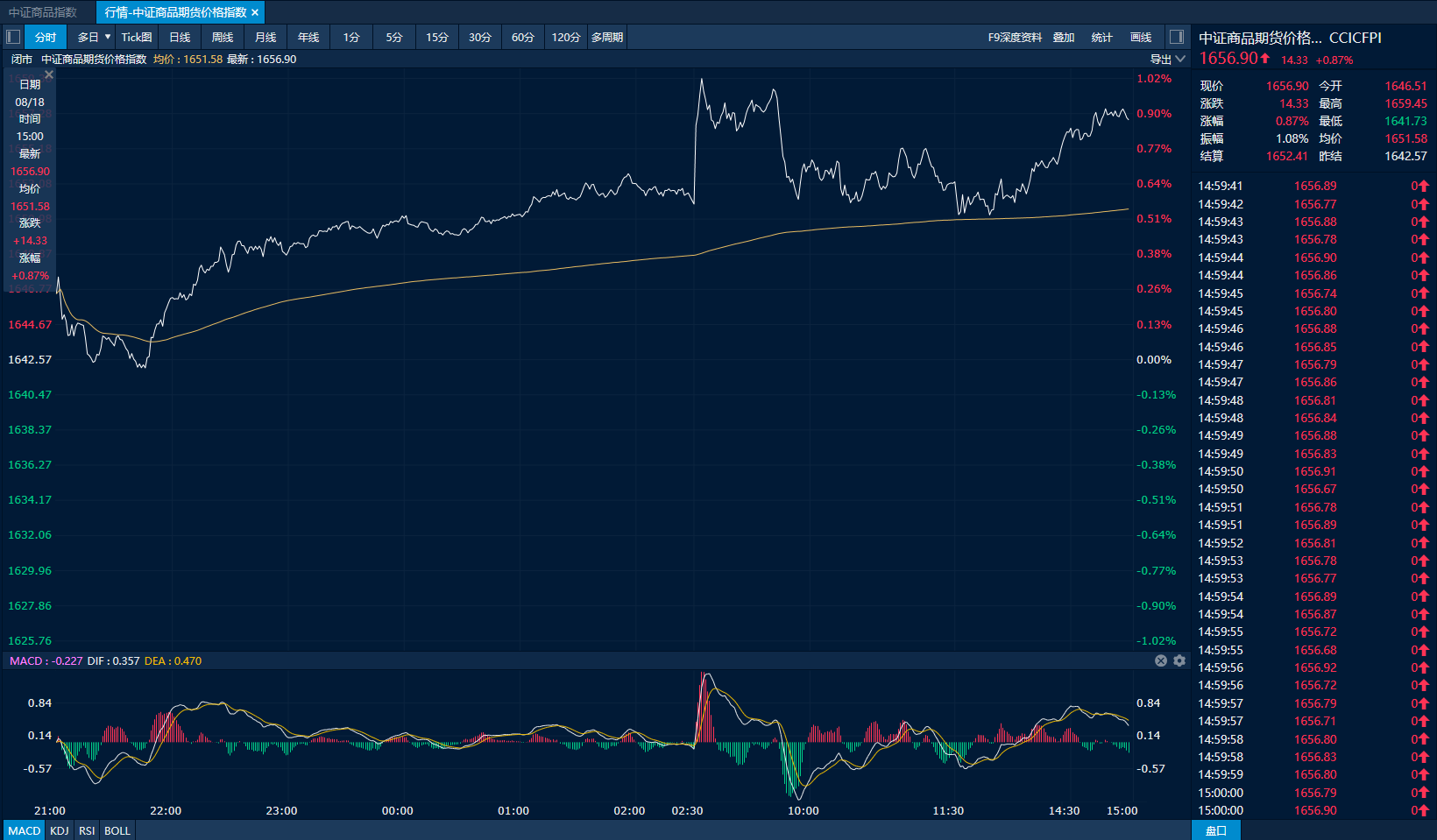Switch to the RSI indicator tab

click(x=87, y=830)
